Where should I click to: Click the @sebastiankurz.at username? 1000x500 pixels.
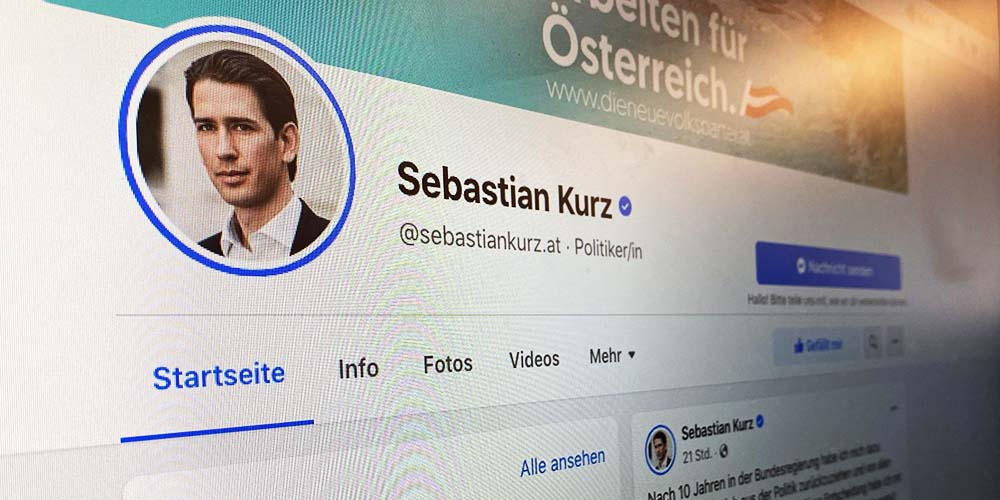[x=480, y=239]
